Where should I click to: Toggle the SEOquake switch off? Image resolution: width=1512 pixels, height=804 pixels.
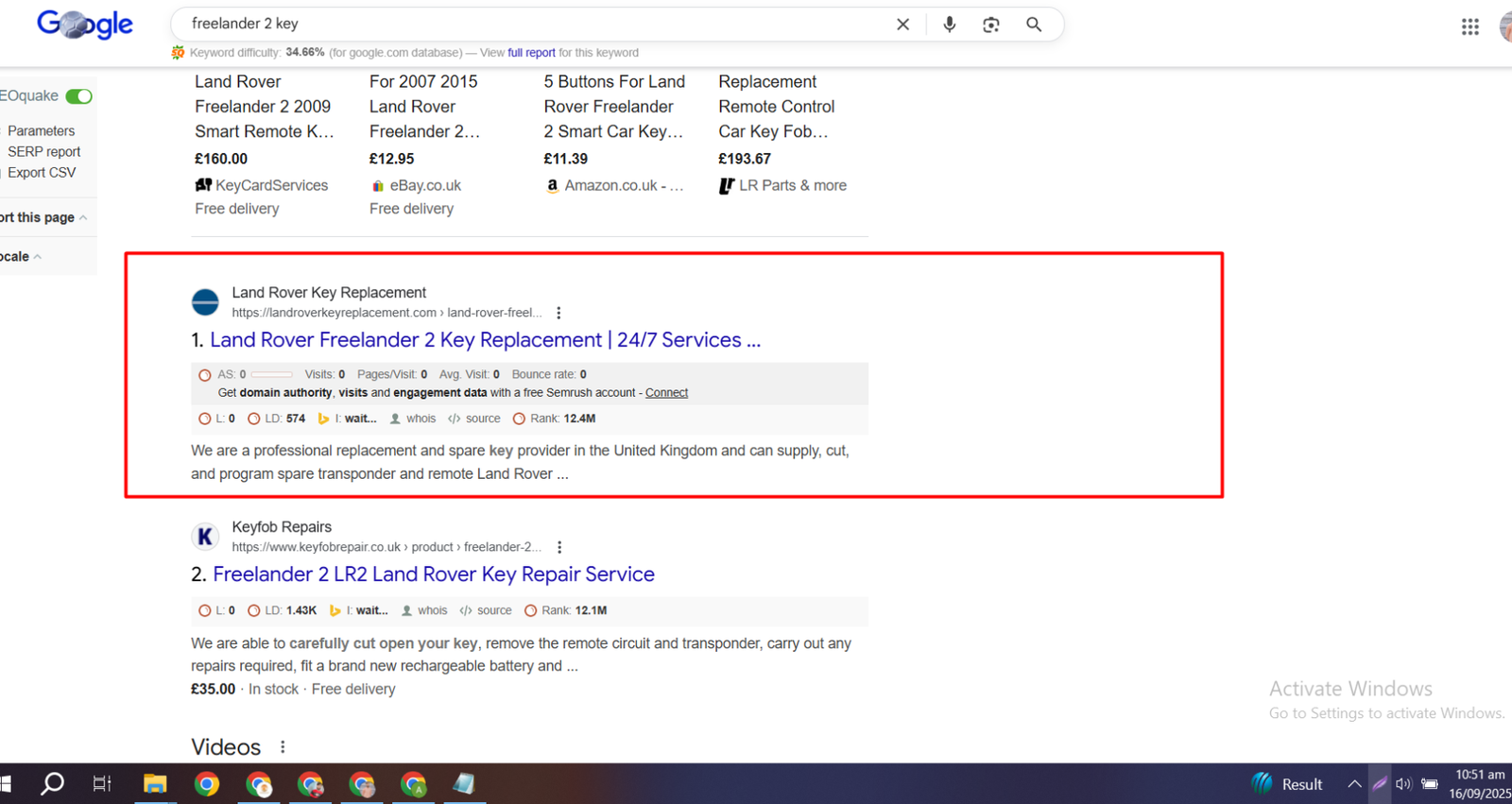[79, 96]
